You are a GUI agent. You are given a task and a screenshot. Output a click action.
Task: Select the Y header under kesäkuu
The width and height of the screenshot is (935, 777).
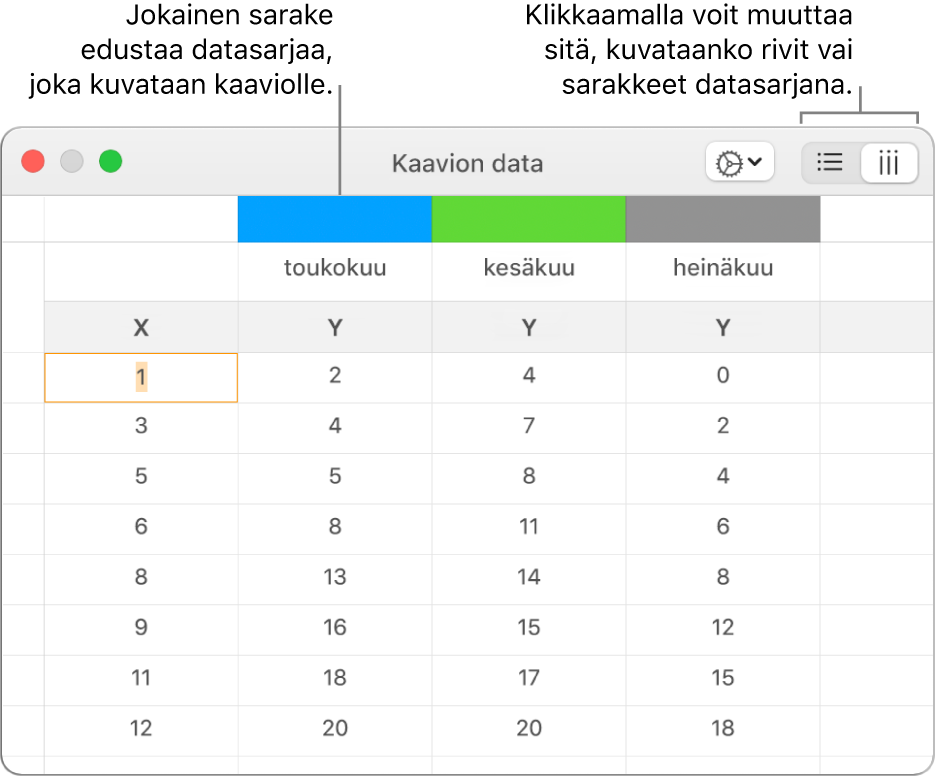[x=528, y=327]
